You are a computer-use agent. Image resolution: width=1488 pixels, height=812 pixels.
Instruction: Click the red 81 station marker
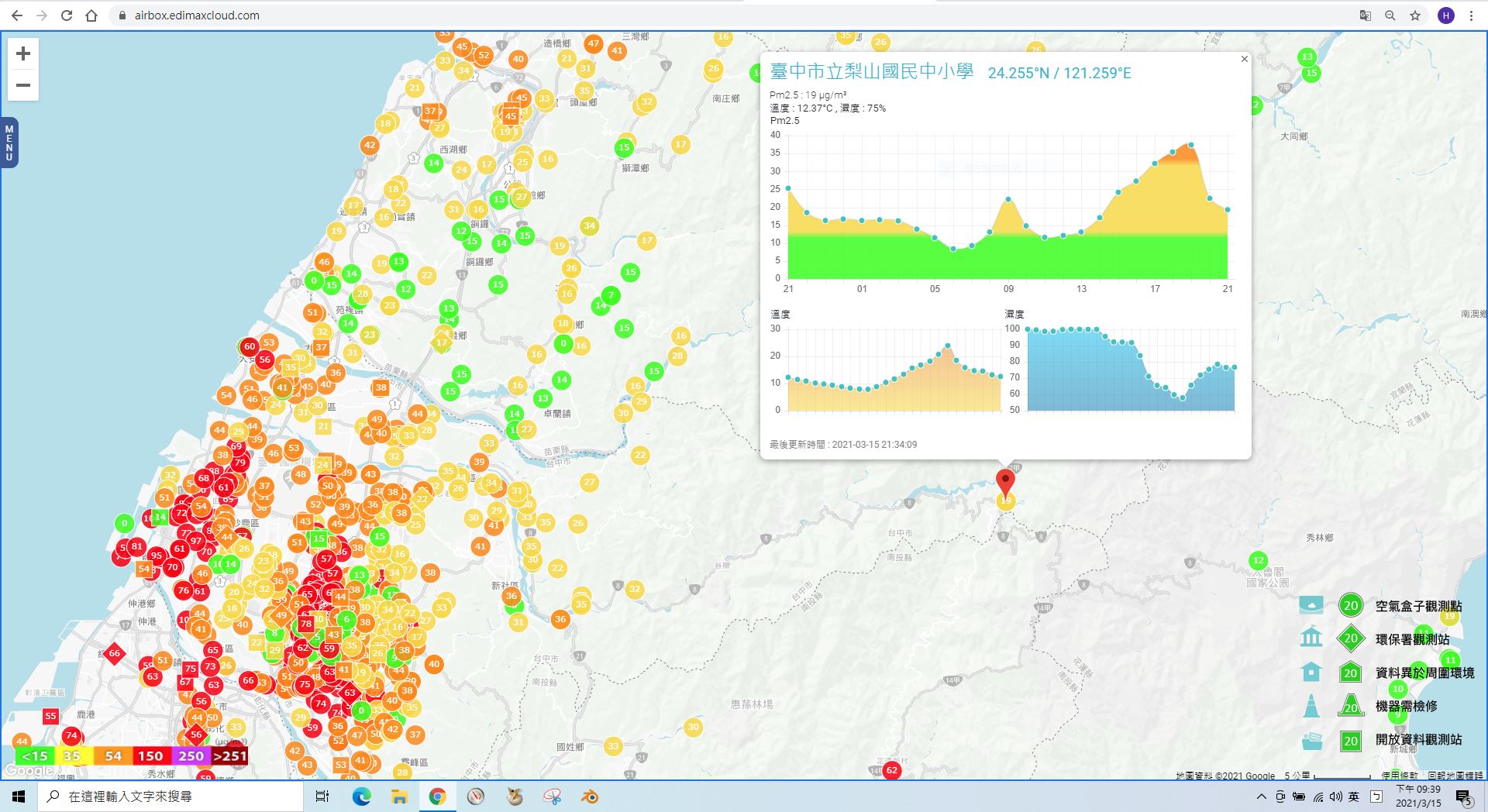point(136,546)
